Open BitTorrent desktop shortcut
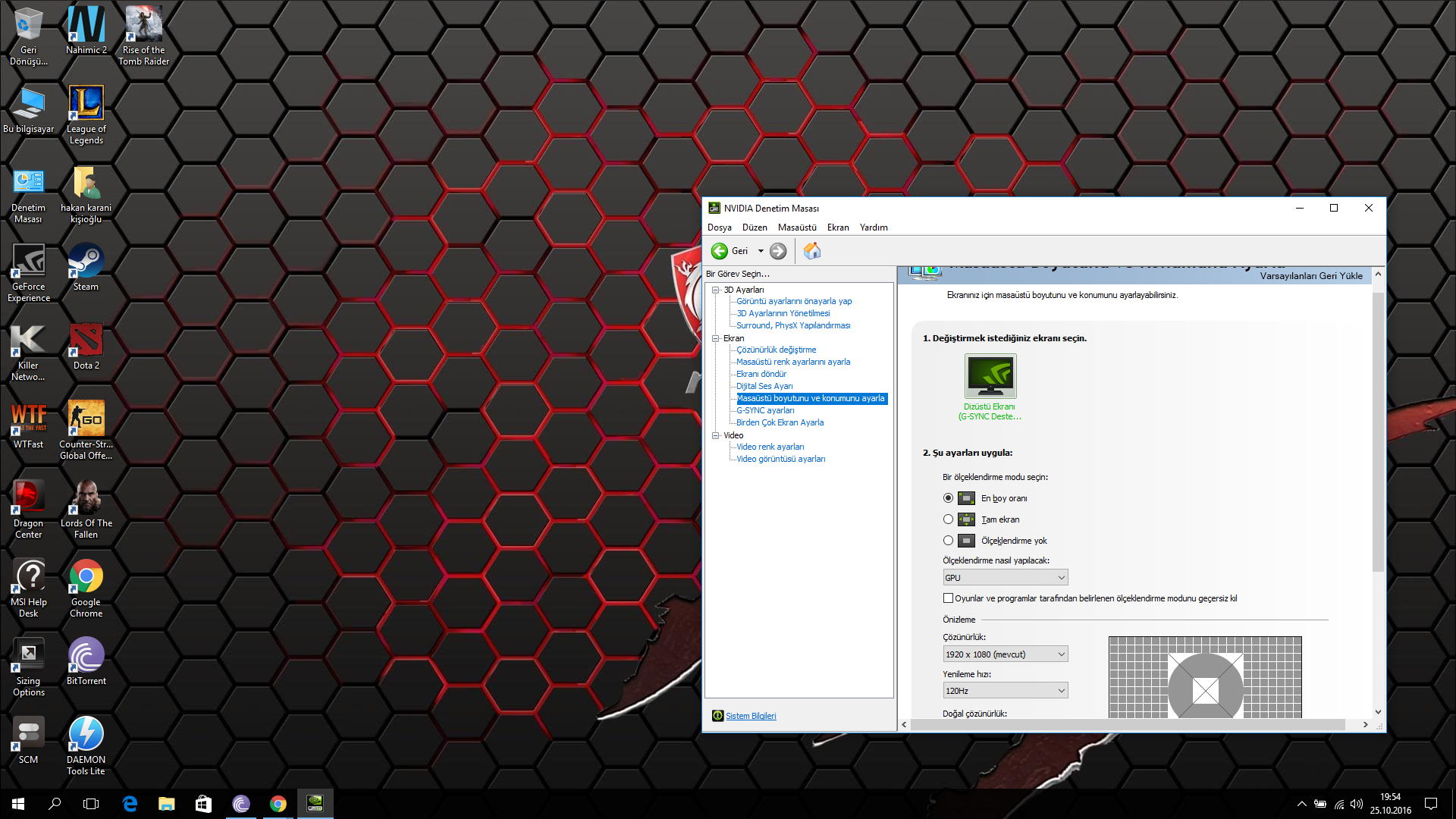 coord(86,661)
